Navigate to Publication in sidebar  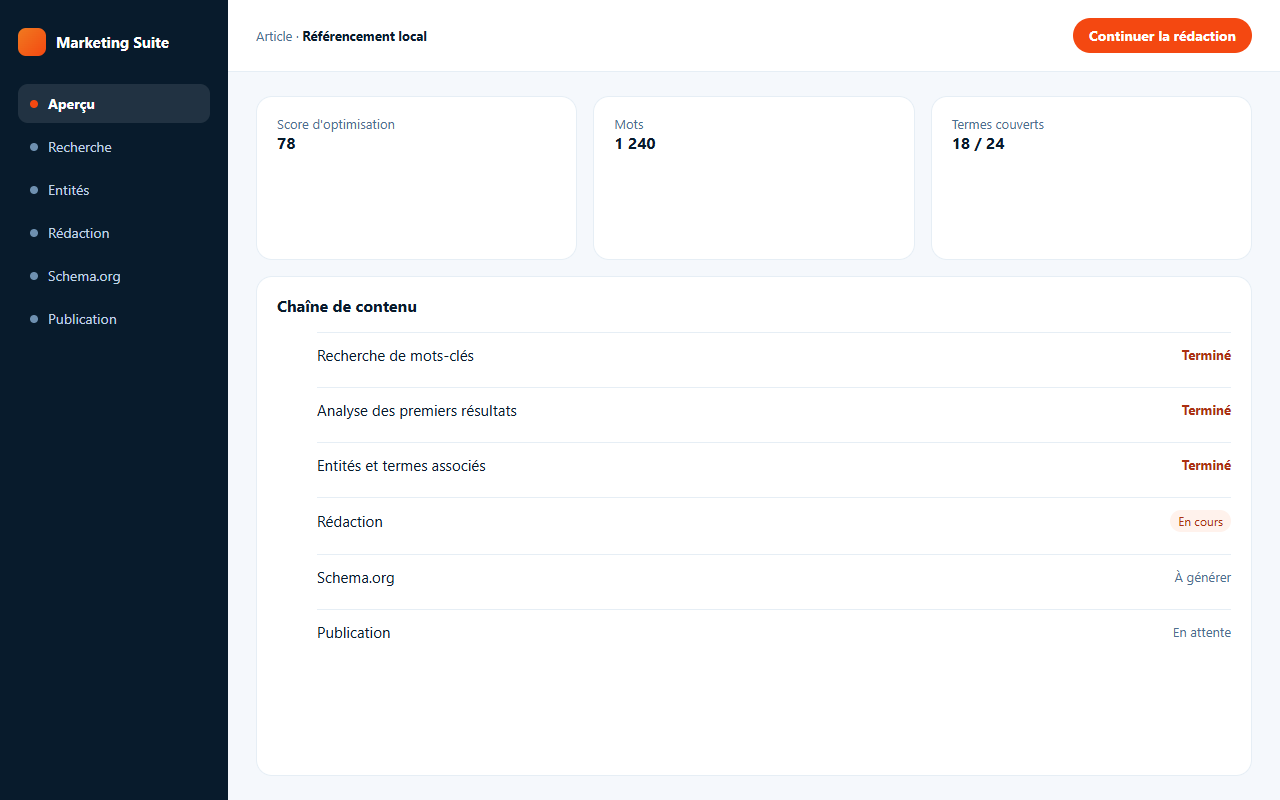[x=114, y=319]
